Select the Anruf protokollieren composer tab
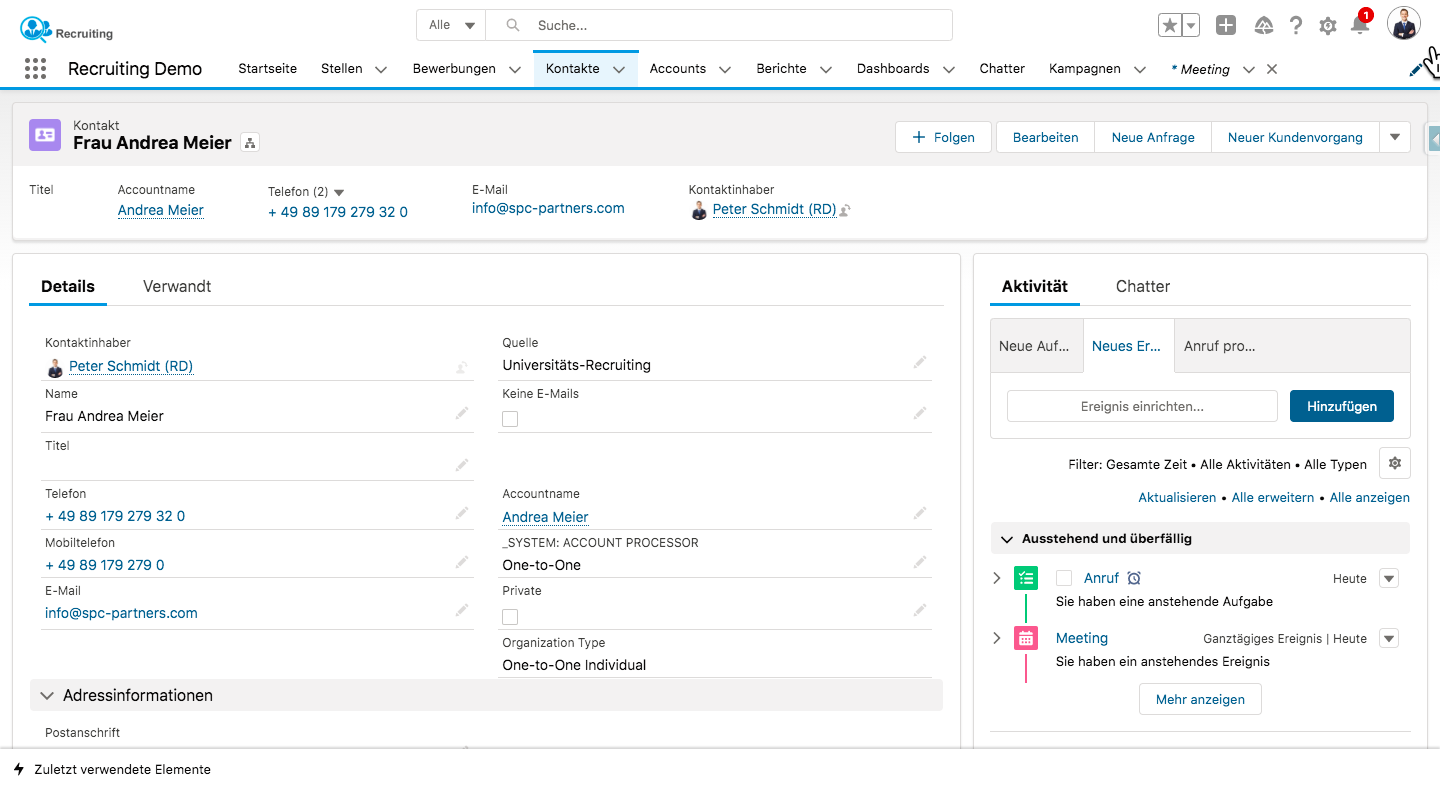The height and width of the screenshot is (789, 1440). point(1220,346)
